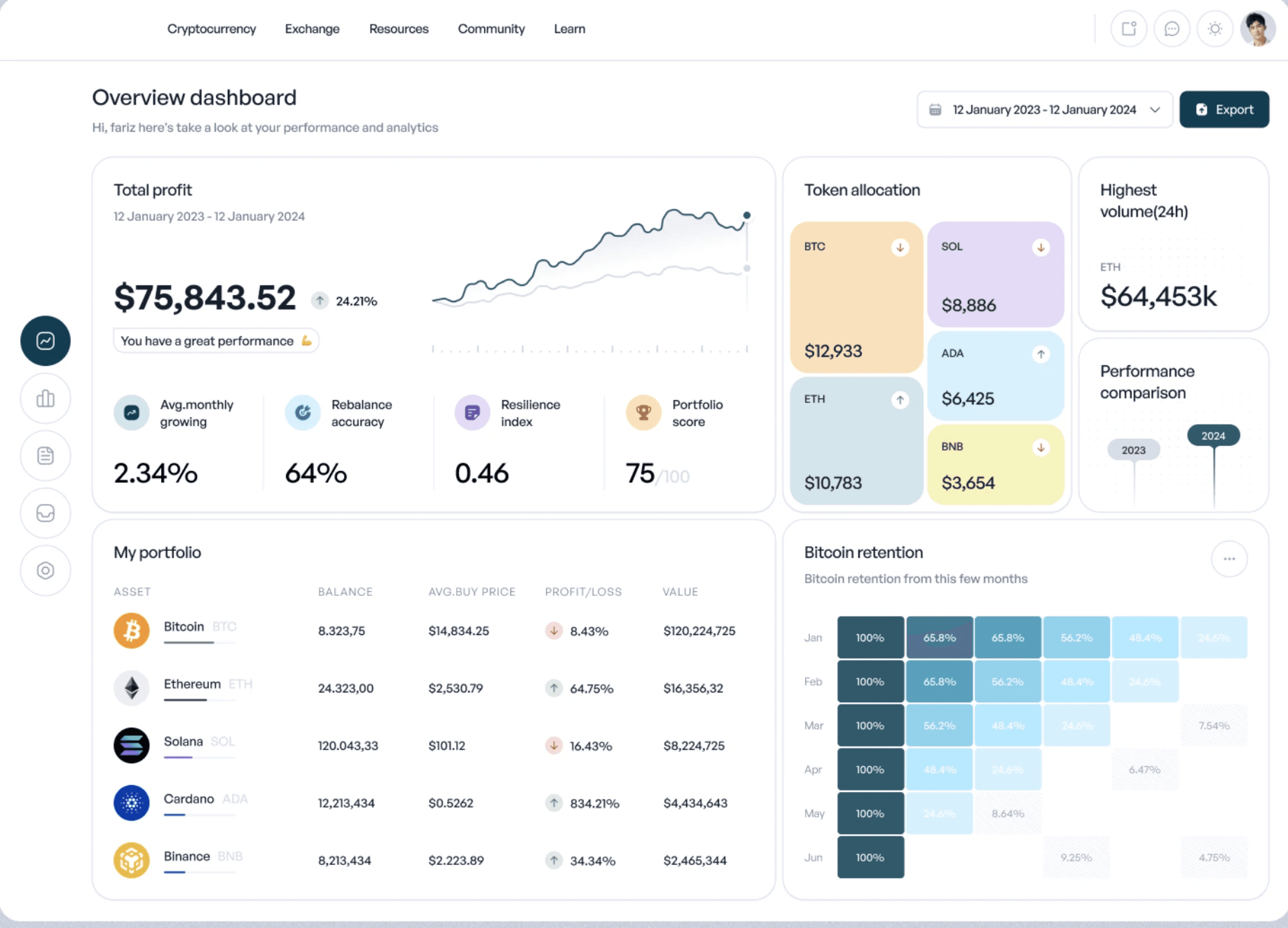The height and width of the screenshot is (928, 1288).
Task: Select the ADA $6,425 allocation tile
Action: 995,375
